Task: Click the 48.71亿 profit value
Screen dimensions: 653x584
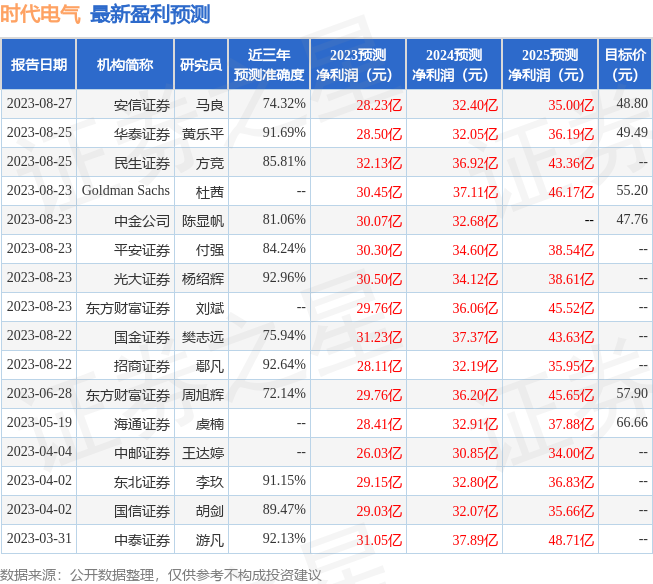Action: tap(571, 540)
